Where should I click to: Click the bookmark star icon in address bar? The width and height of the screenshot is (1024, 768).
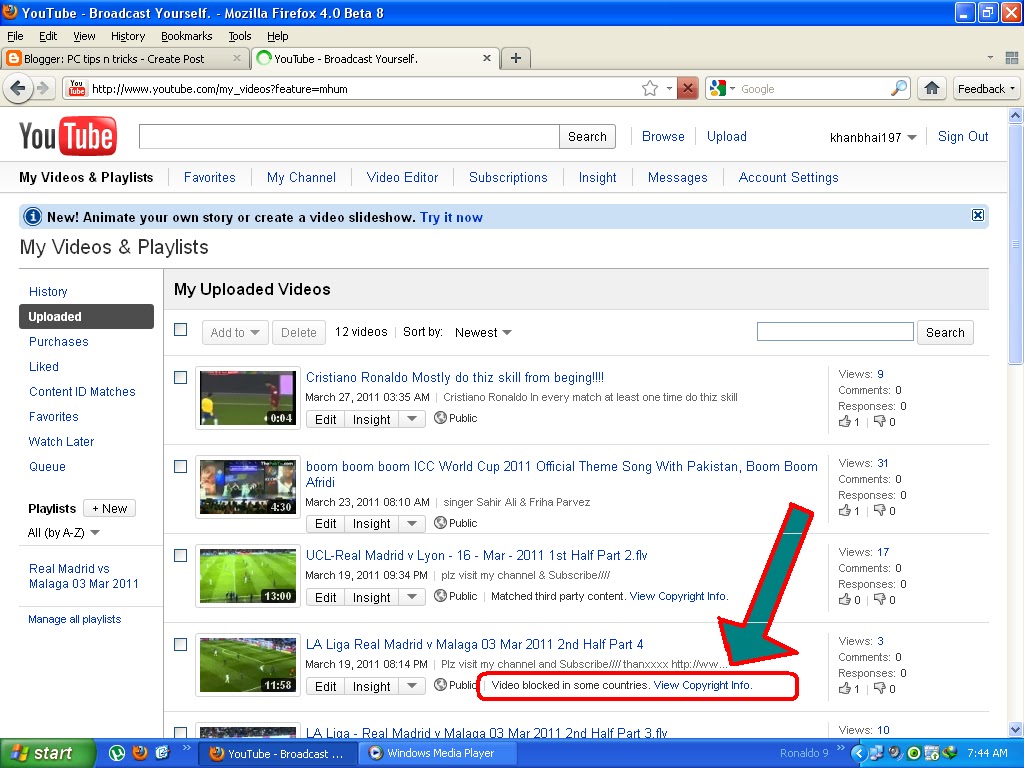[649, 88]
